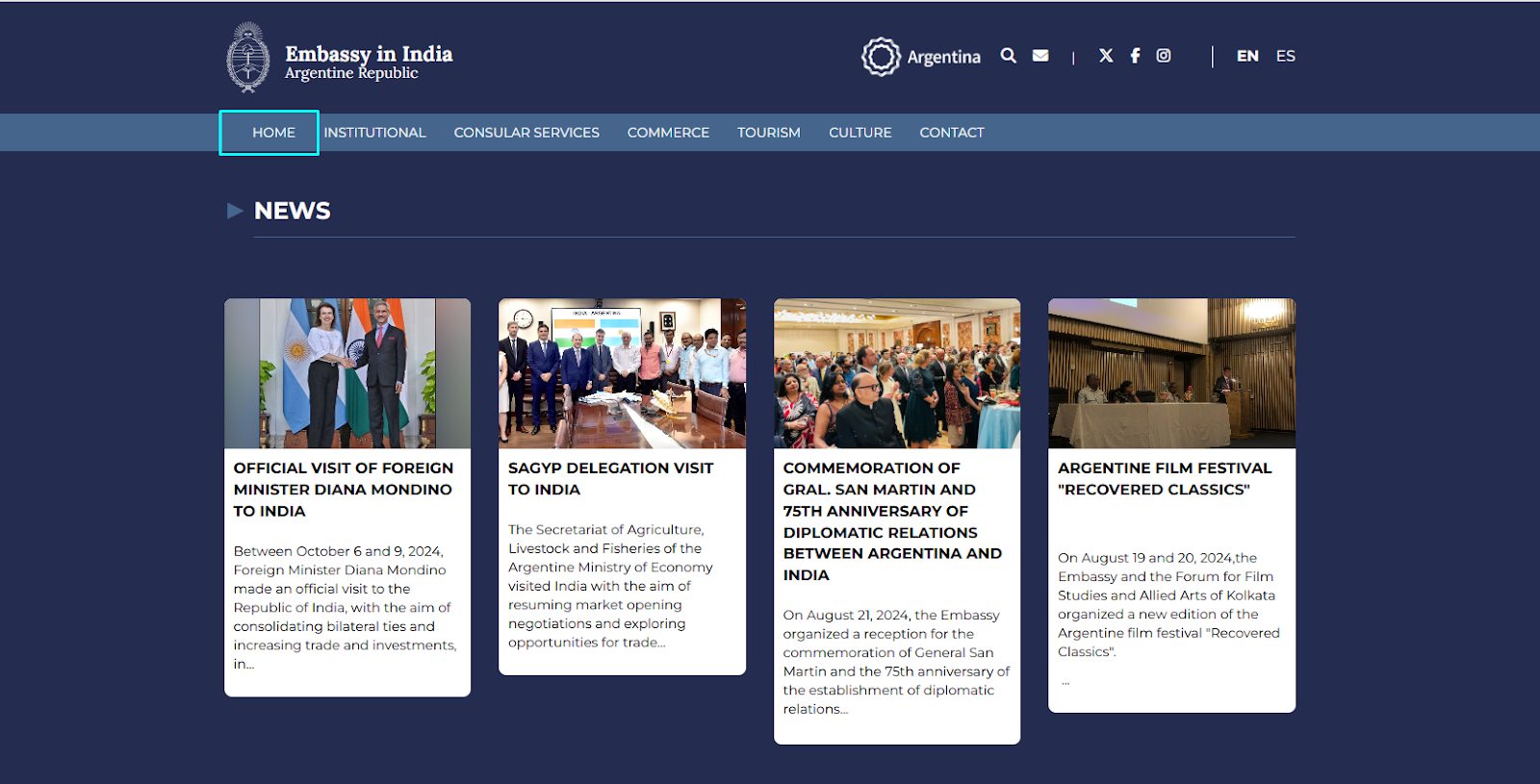Open the X (Twitter) social icon
This screenshot has width=1540, height=784.
click(1106, 56)
